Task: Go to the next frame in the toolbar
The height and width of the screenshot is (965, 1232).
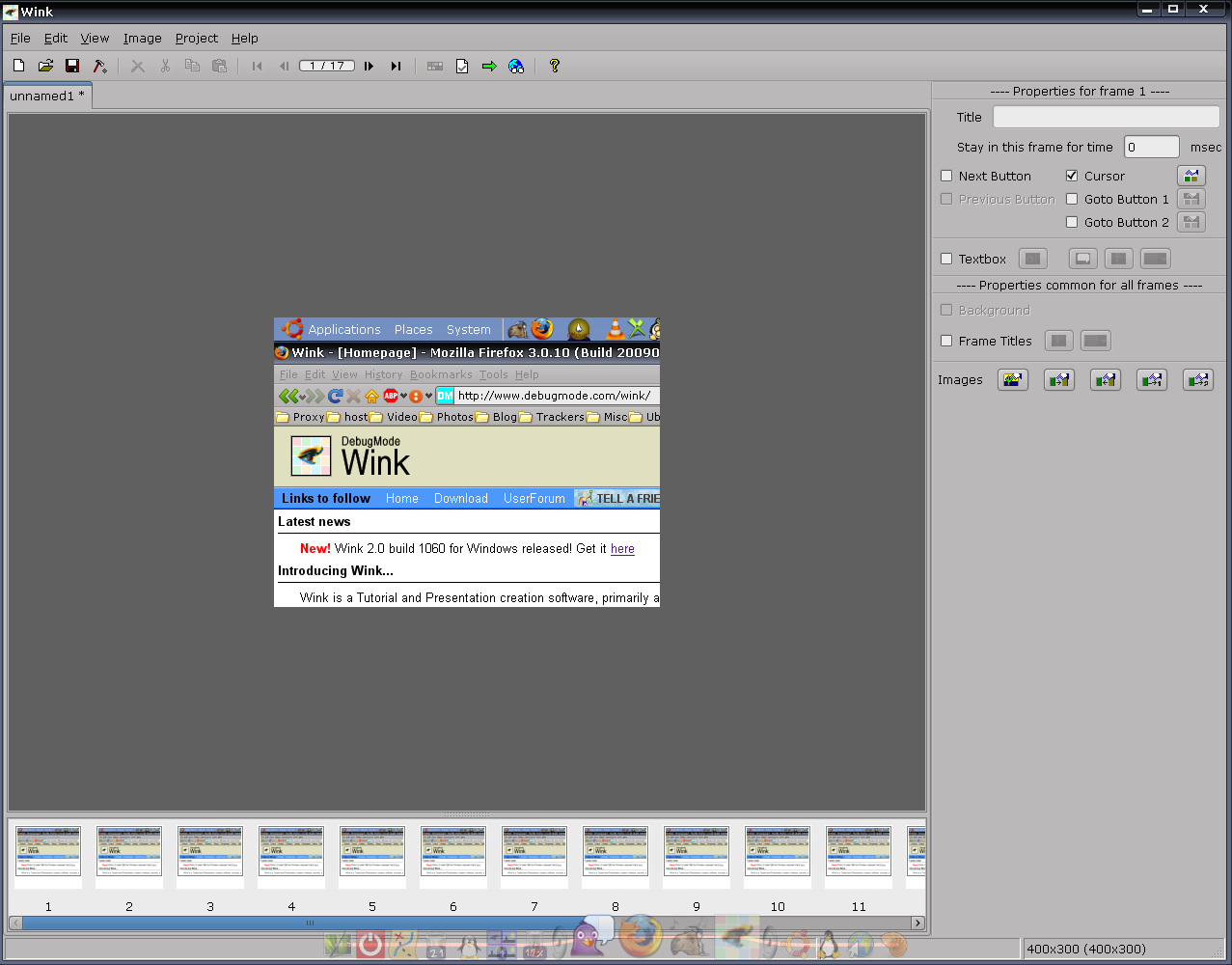Action: tap(369, 66)
